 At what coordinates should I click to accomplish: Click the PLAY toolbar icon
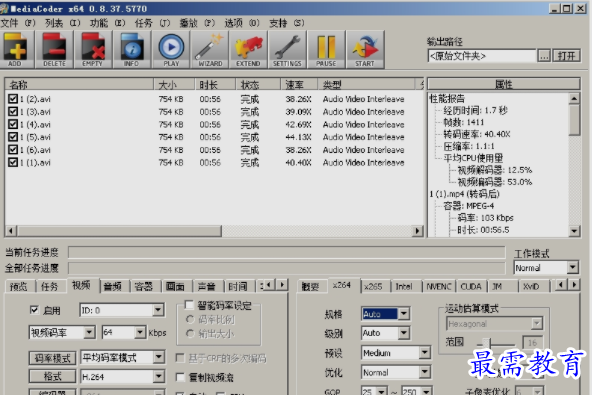tap(171, 49)
